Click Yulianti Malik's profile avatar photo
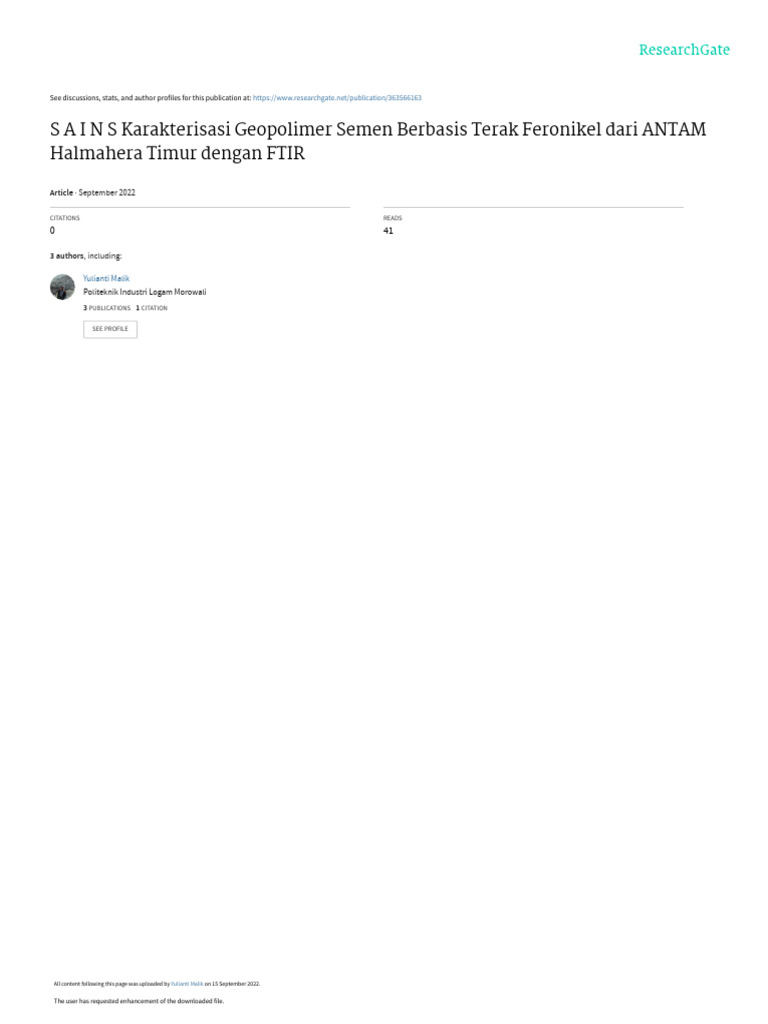 click(63, 287)
